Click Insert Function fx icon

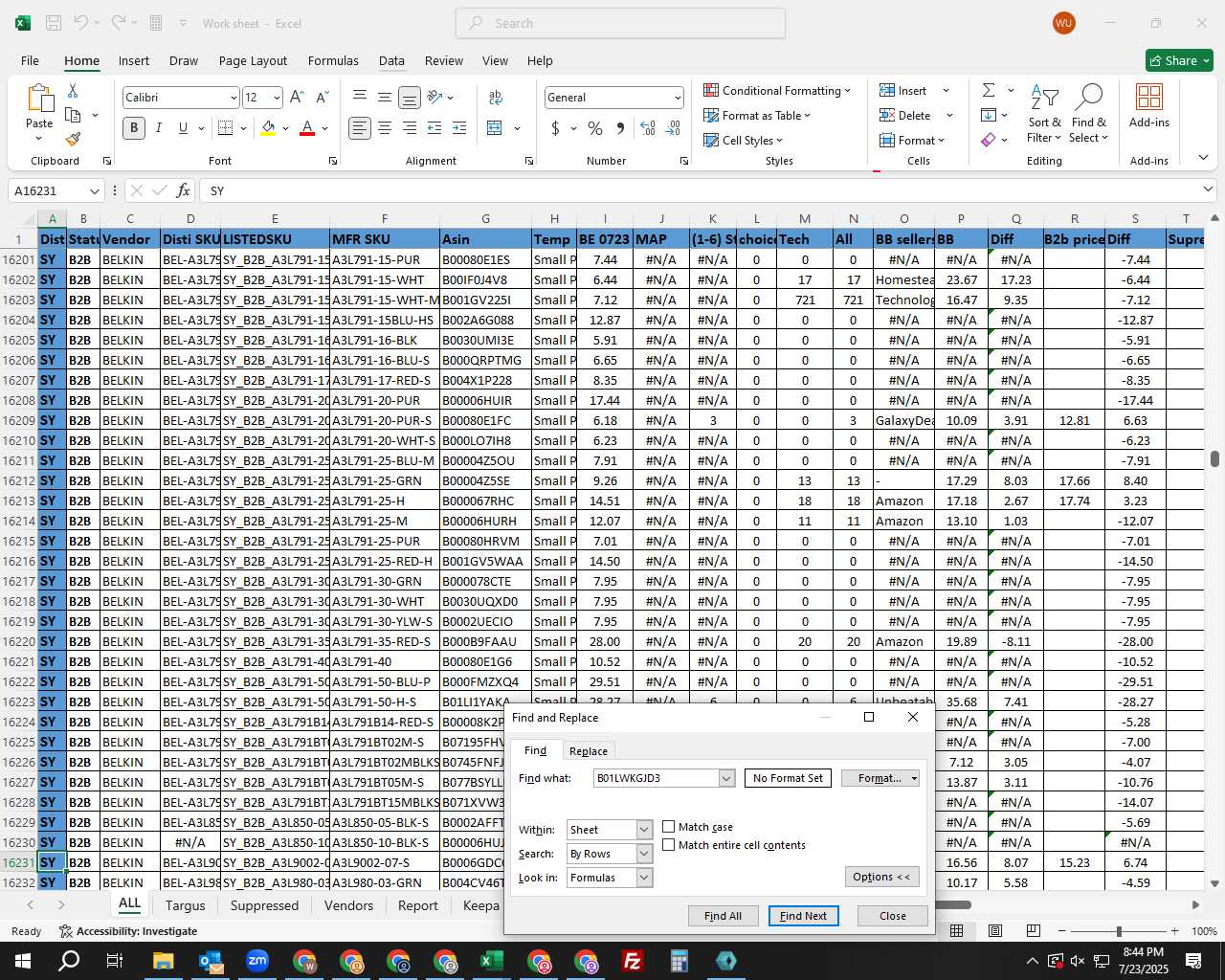coord(183,190)
